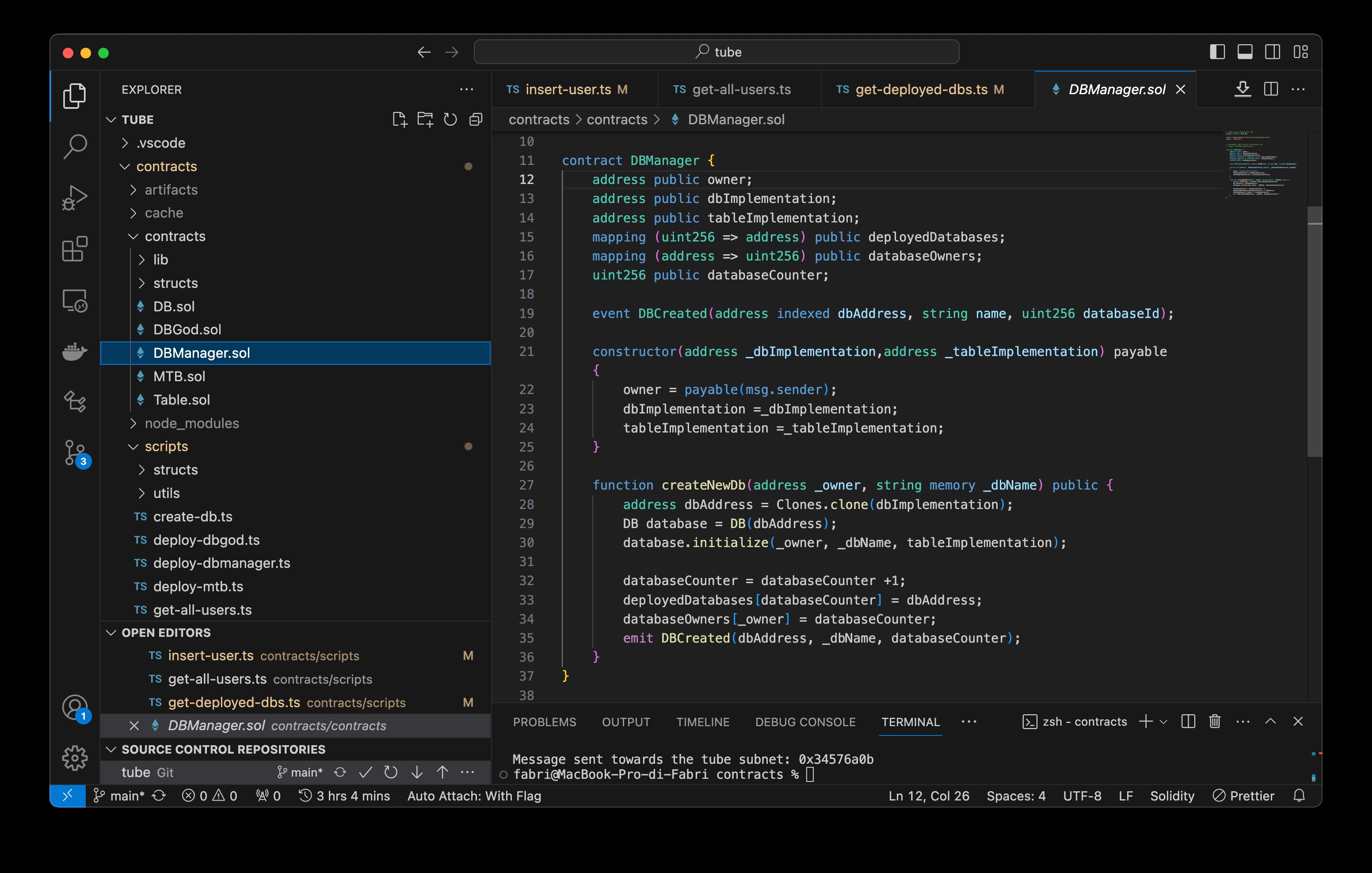The height and width of the screenshot is (873, 1372).
Task: Open the Explorer view in activity bar
Action: pos(75,96)
